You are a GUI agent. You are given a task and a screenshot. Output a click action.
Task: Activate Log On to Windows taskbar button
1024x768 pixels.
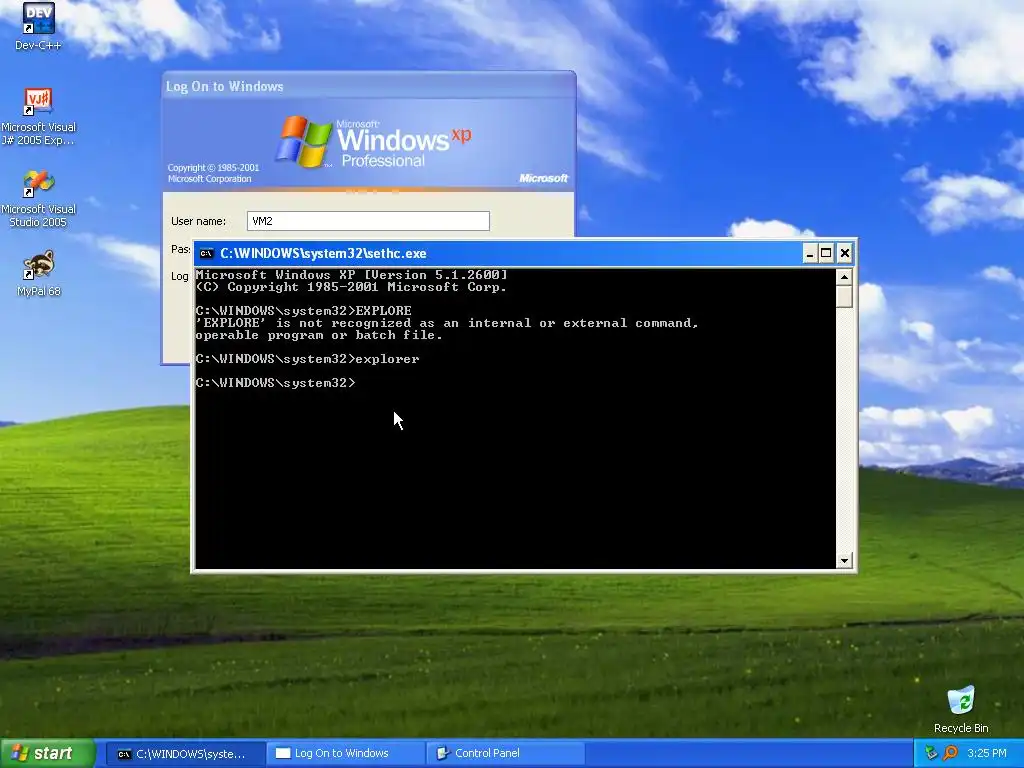(x=345, y=754)
